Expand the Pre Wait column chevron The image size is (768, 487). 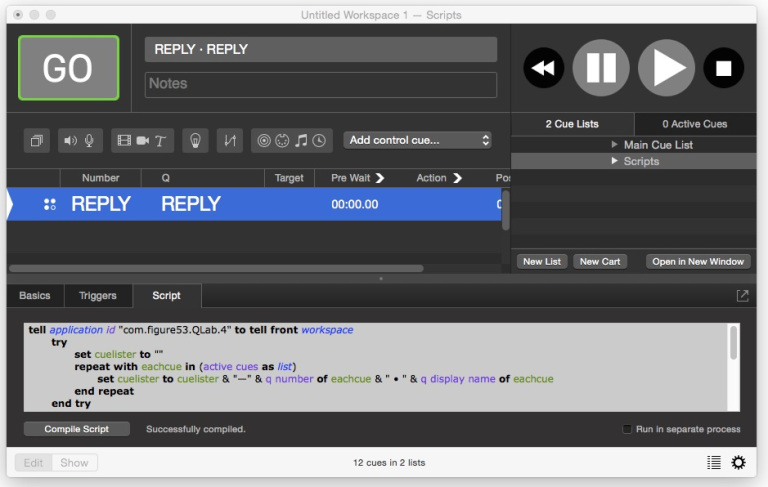click(x=380, y=178)
